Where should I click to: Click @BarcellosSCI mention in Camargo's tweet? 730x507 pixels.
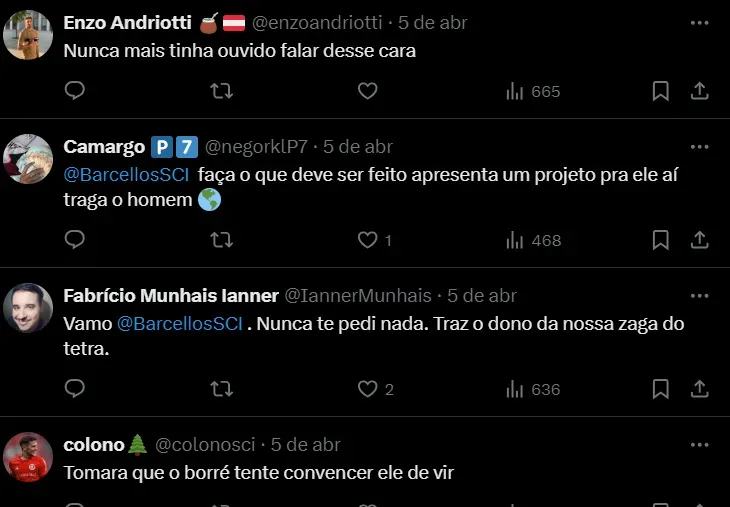126,174
